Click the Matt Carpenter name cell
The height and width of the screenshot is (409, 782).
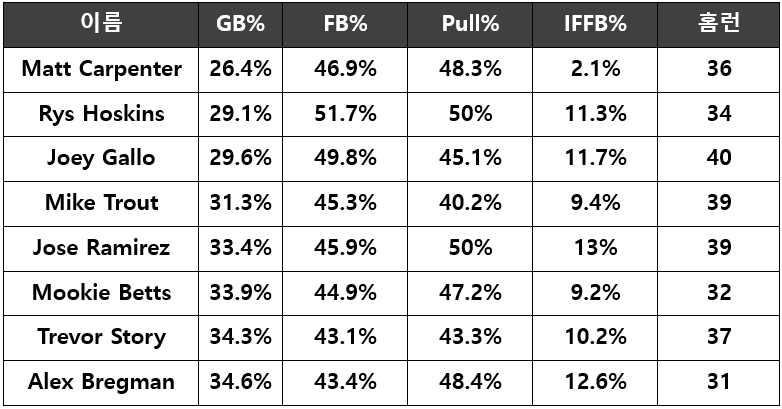click(x=101, y=69)
